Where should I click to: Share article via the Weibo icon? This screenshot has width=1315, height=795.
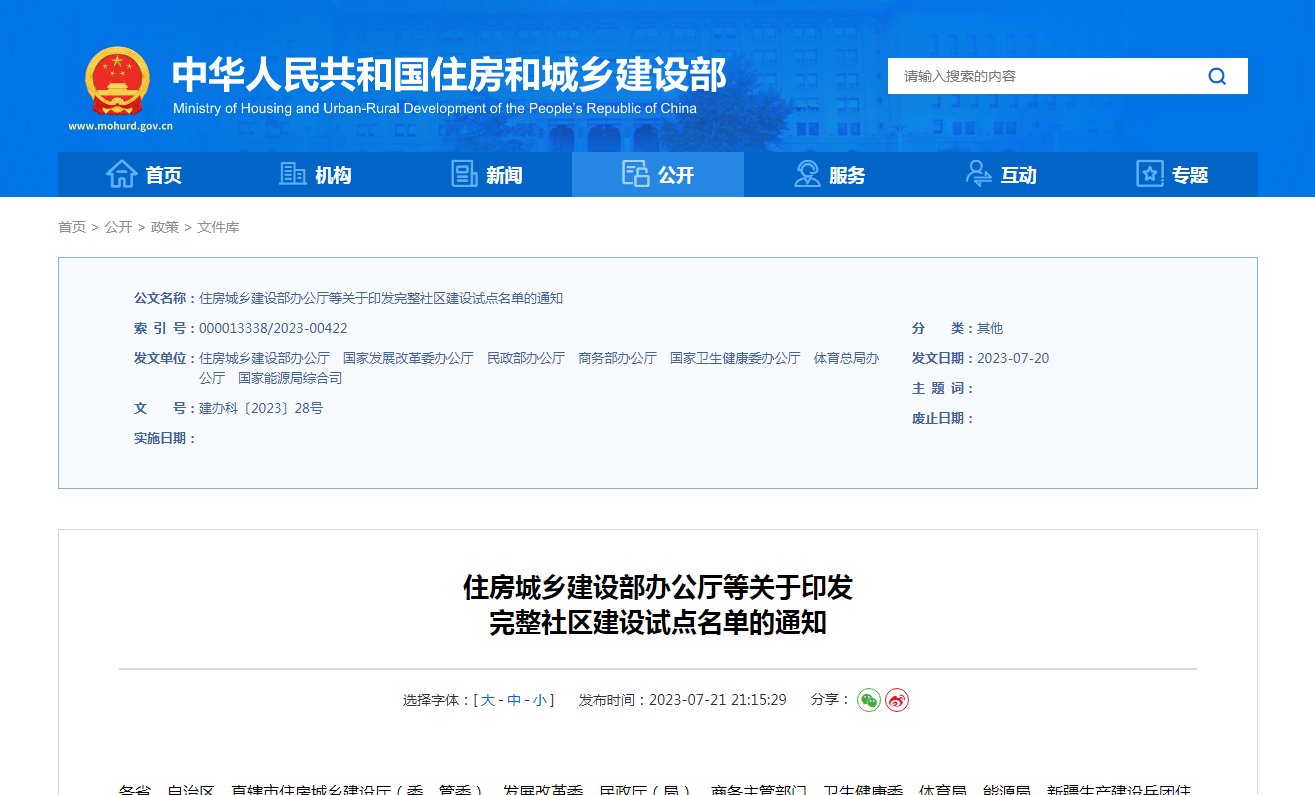pos(897,701)
